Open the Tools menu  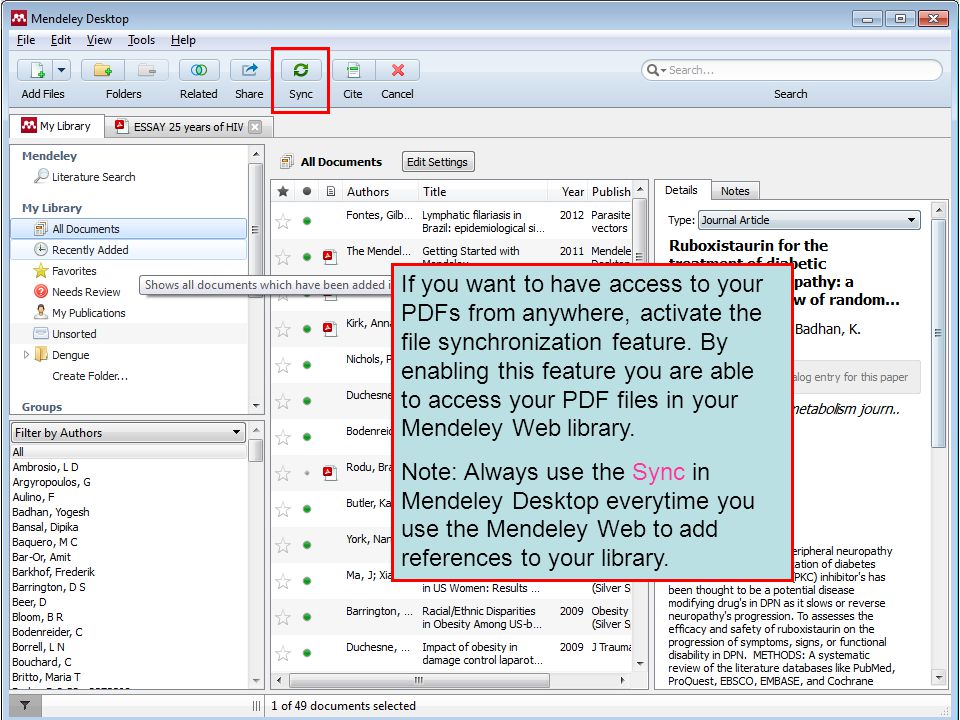pos(141,40)
